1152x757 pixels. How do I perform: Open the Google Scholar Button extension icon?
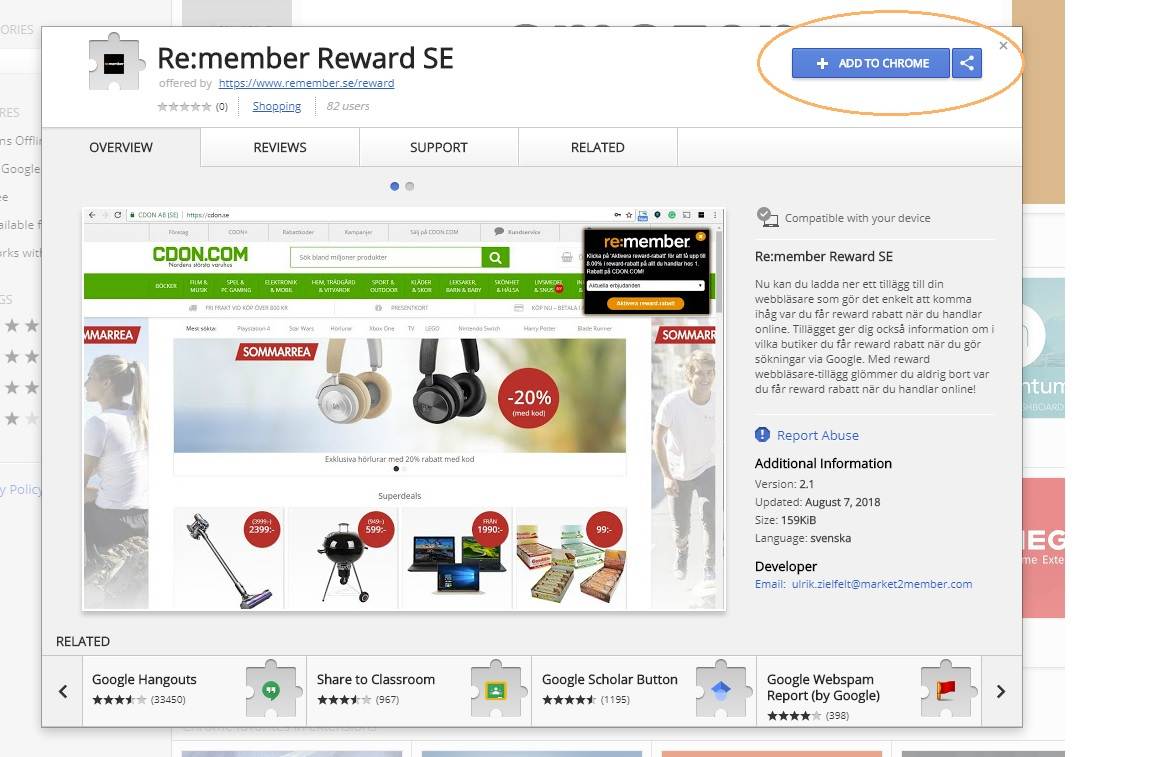pyautogui.click(x=722, y=689)
